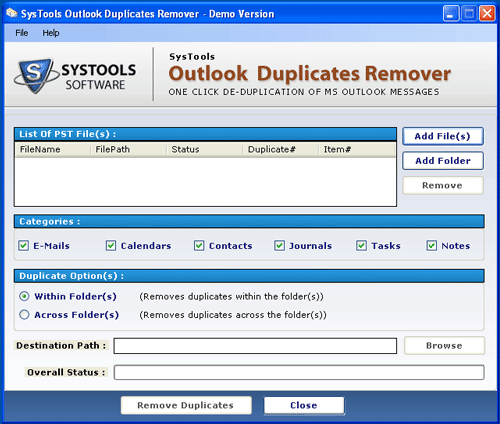
Task: Start removal with Remove Duplicates button
Action: tap(186, 405)
